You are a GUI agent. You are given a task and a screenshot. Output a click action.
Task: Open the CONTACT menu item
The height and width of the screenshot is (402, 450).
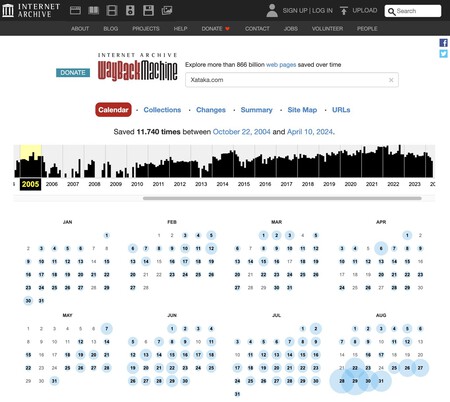[x=257, y=29]
